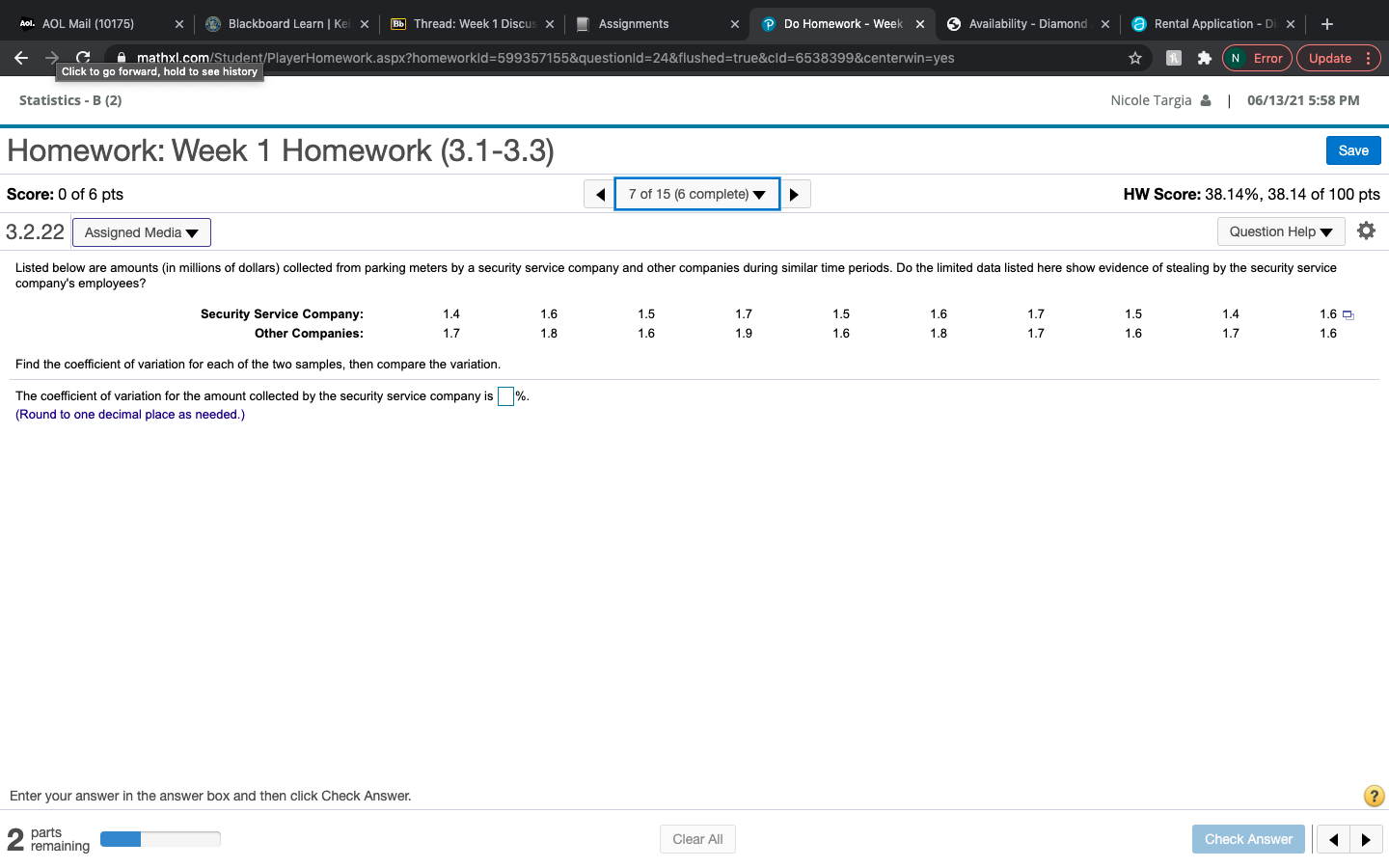Click the site lock icon
Image resolution: width=1389 pixels, height=868 pixels.
coord(122,58)
